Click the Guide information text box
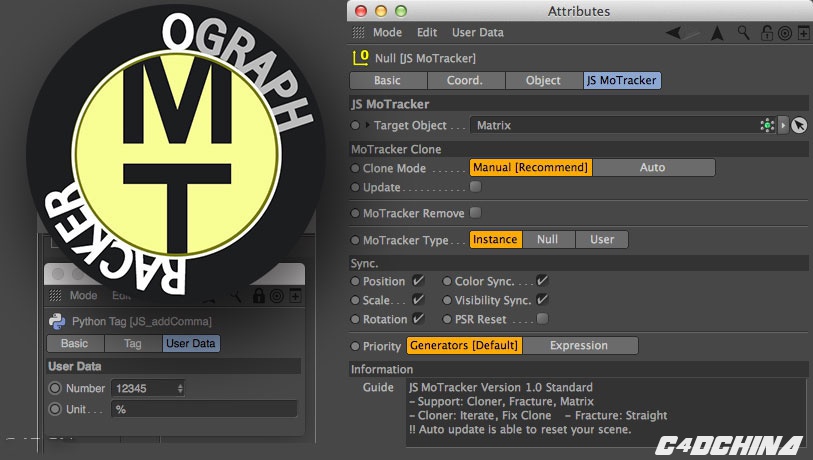The width and height of the screenshot is (813, 460). pyautogui.click(x=607, y=412)
